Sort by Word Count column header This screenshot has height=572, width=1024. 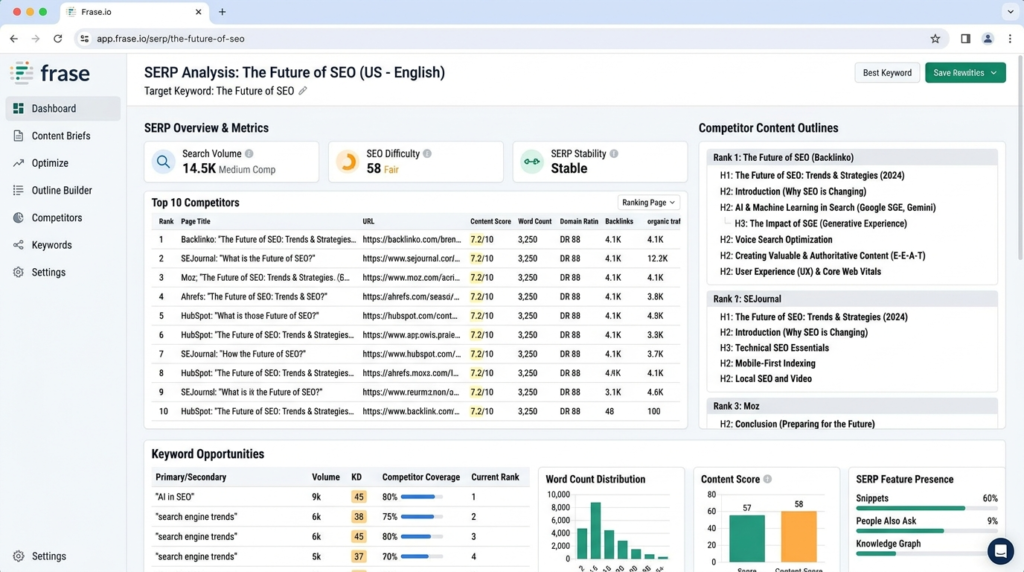[x=535, y=221]
